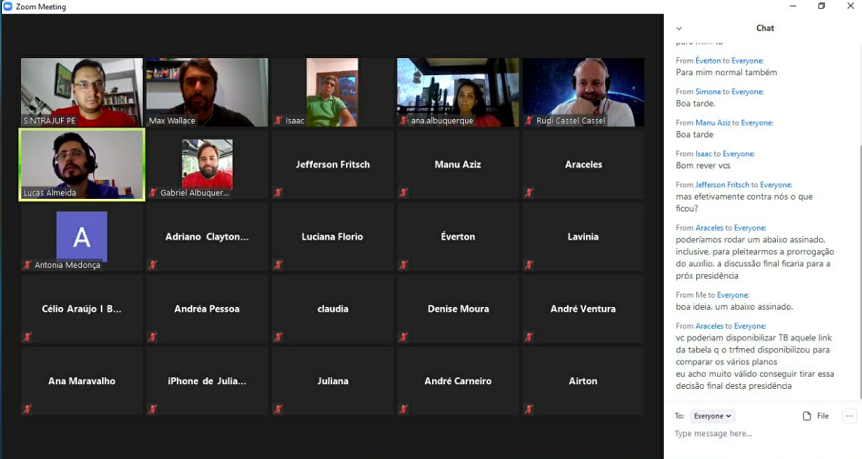Click the Chat panel title
This screenshot has width=862, height=459.
point(765,28)
